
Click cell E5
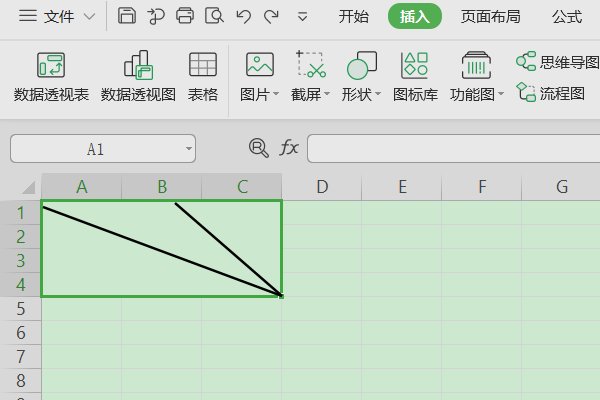402,309
